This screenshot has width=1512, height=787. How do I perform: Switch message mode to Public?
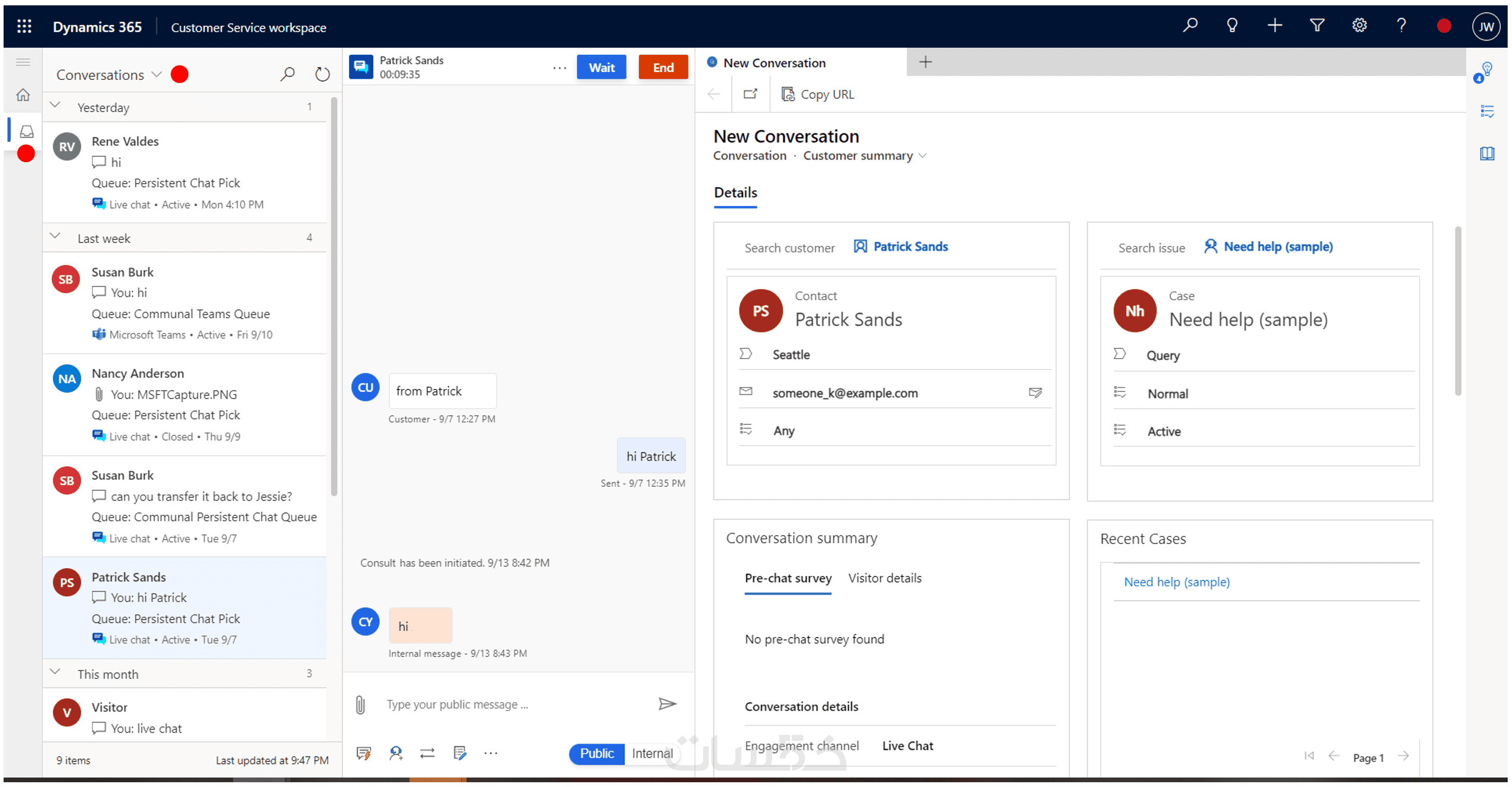pos(597,753)
